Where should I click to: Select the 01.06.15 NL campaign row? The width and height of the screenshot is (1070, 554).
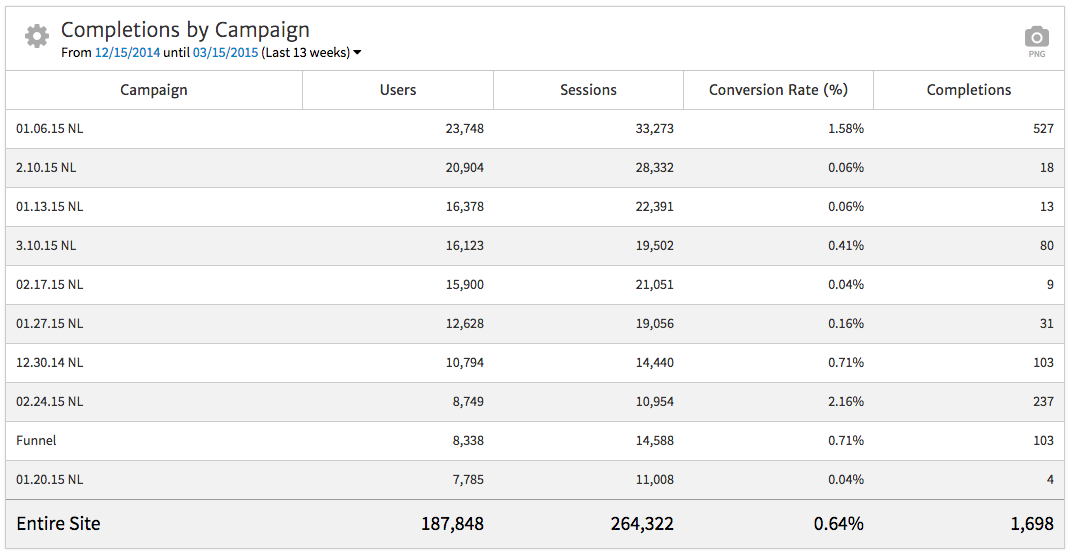click(50, 129)
